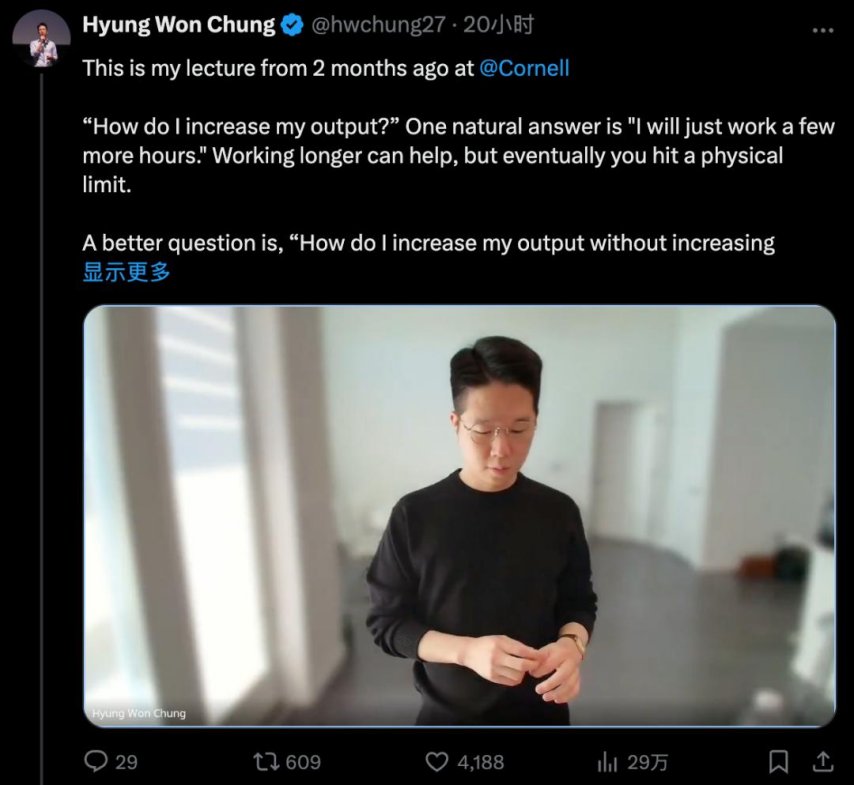The height and width of the screenshot is (785, 854).
Task: Open view analytics via the bar chart icon
Action: (x=607, y=761)
